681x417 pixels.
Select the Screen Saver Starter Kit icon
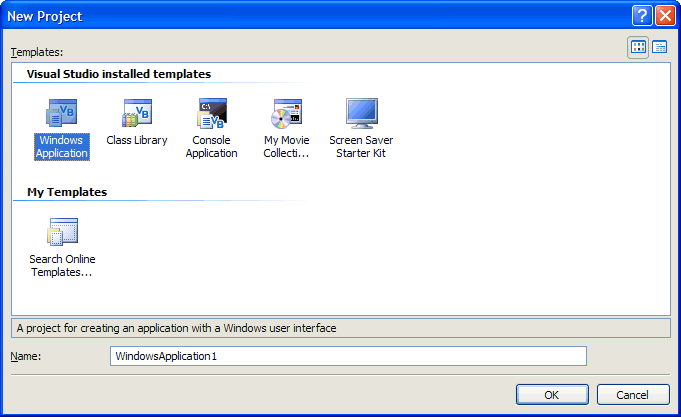361,113
